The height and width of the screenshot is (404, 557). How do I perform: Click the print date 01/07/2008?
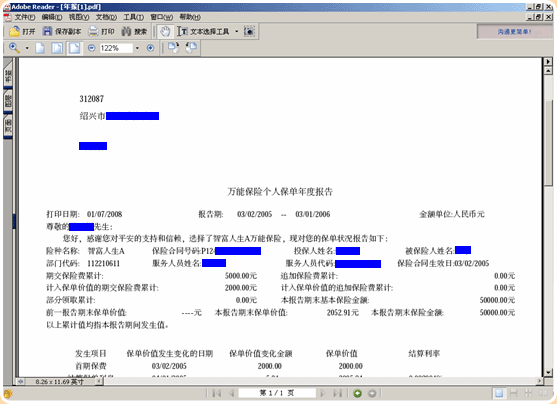pyautogui.click(x=104, y=214)
